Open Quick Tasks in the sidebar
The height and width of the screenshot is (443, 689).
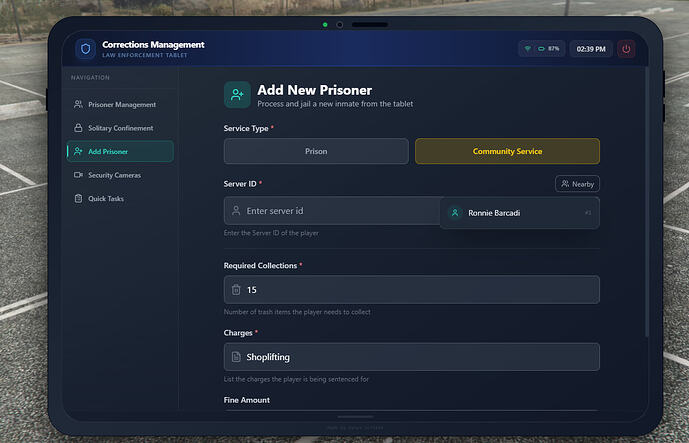click(x=120, y=199)
